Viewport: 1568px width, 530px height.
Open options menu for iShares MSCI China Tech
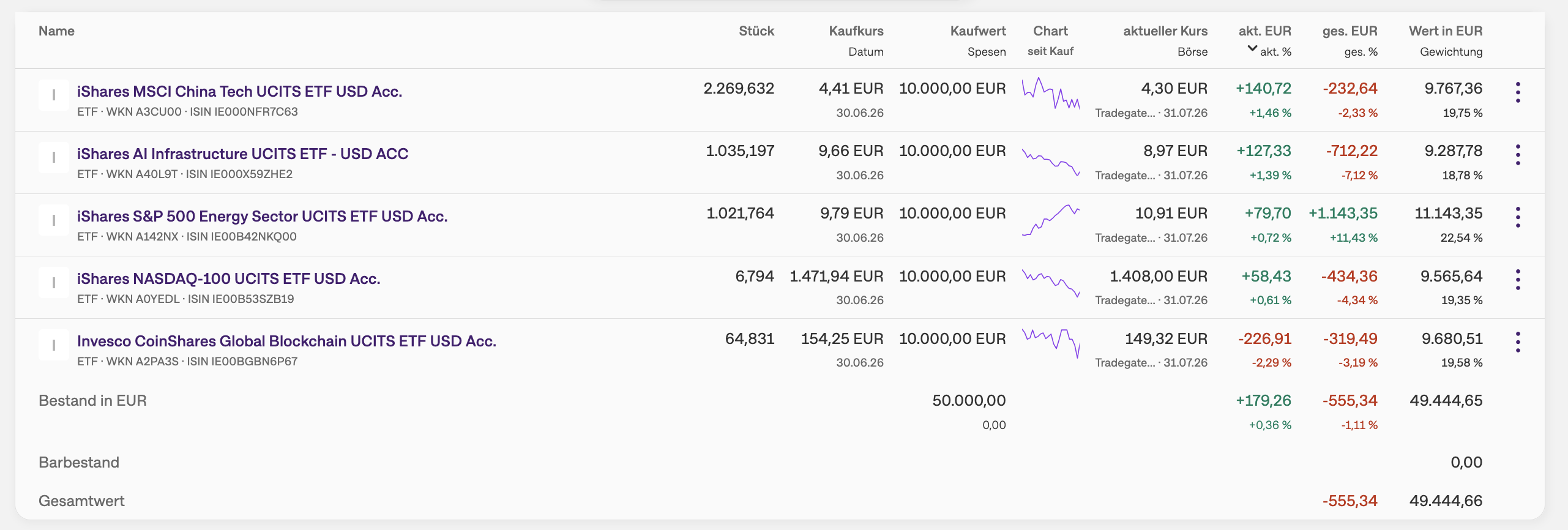pyautogui.click(x=1518, y=92)
